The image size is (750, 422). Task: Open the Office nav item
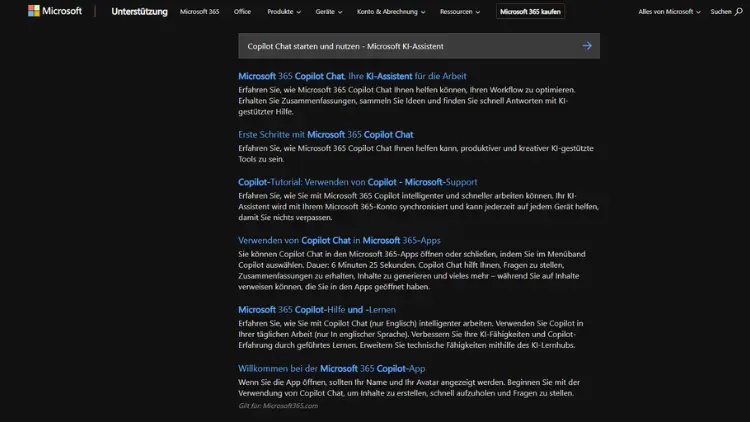click(242, 11)
